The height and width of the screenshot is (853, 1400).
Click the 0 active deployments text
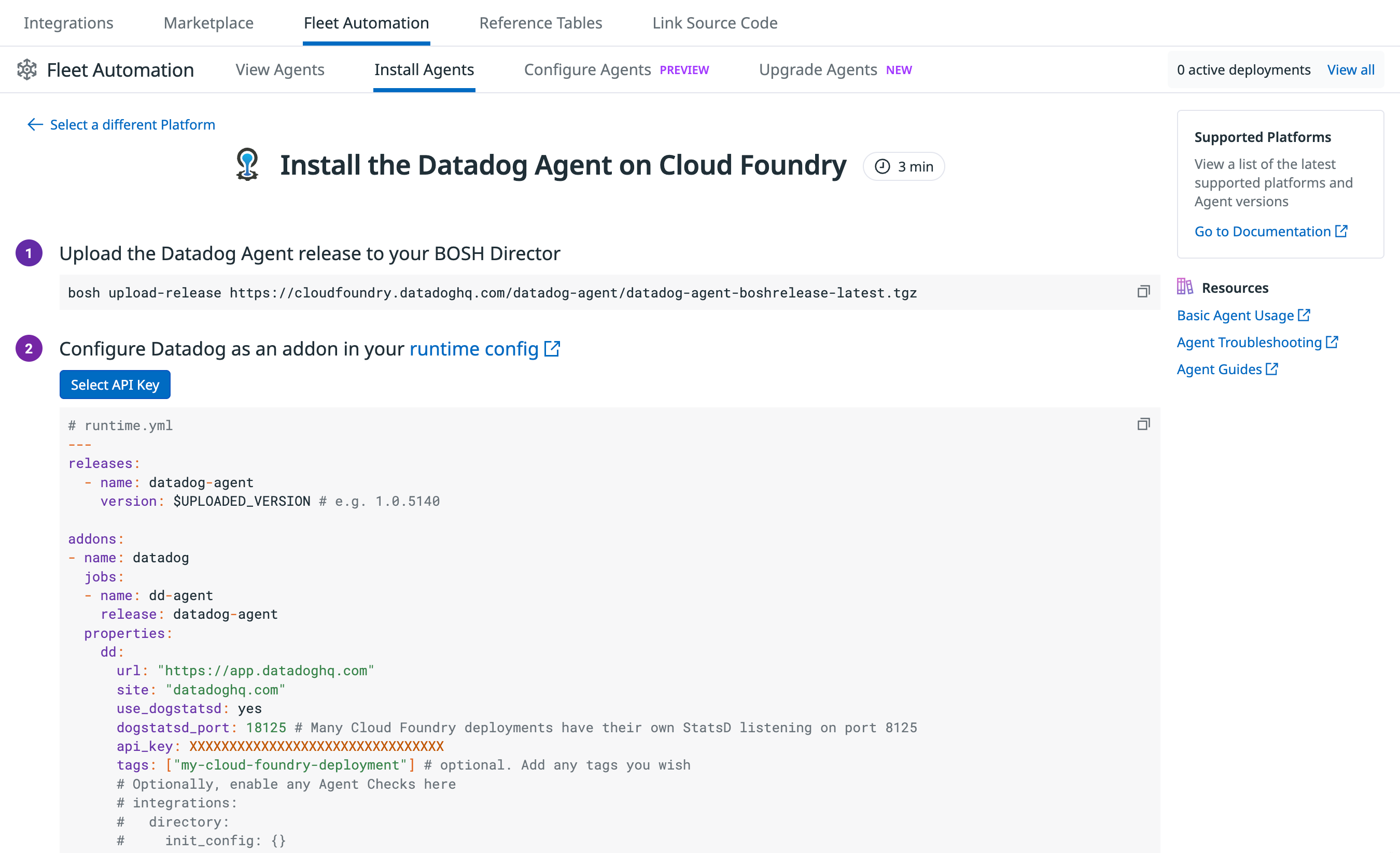[1244, 69]
